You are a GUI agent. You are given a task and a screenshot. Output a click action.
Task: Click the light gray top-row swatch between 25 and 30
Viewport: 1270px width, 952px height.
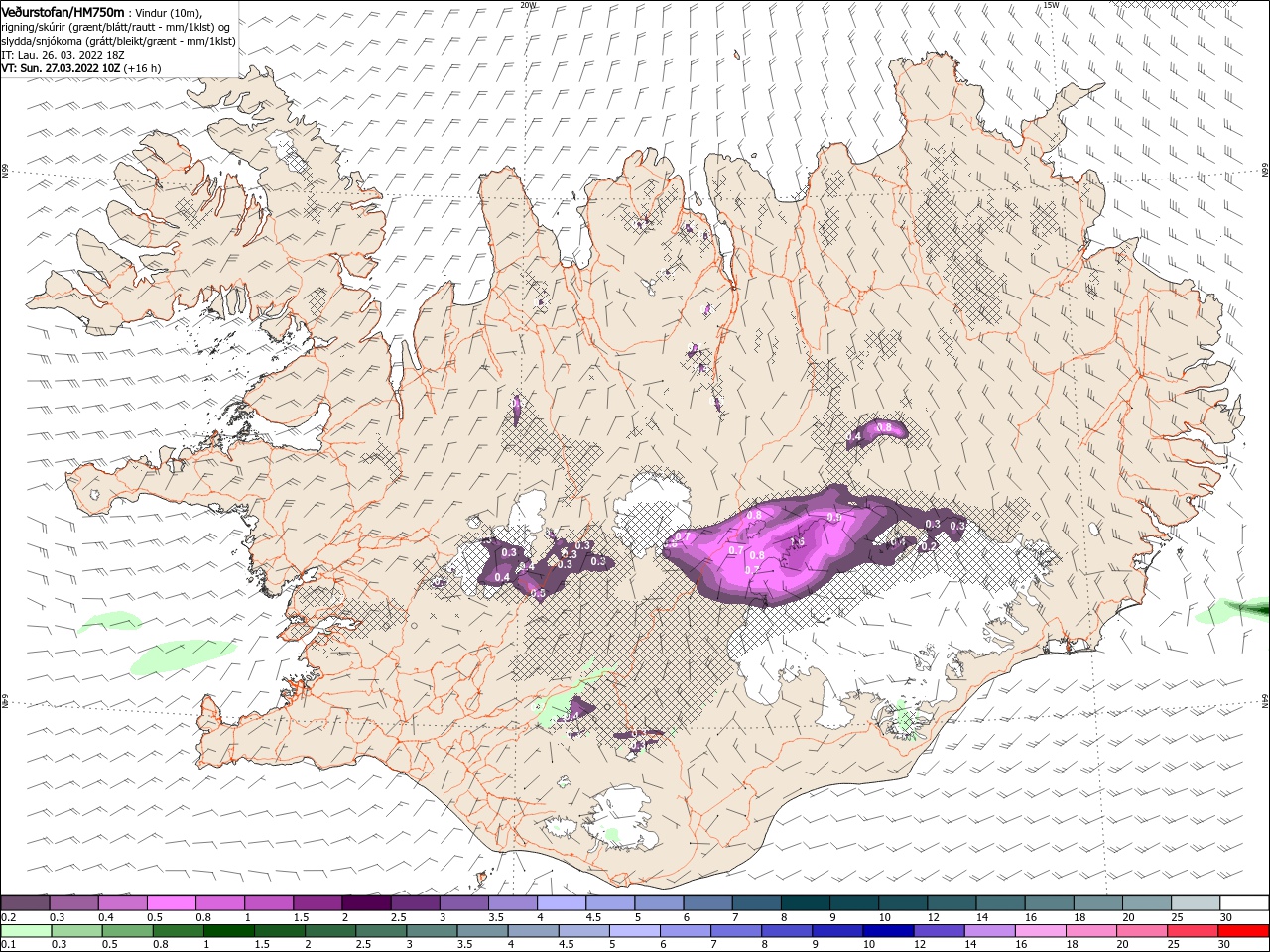pos(1196,903)
